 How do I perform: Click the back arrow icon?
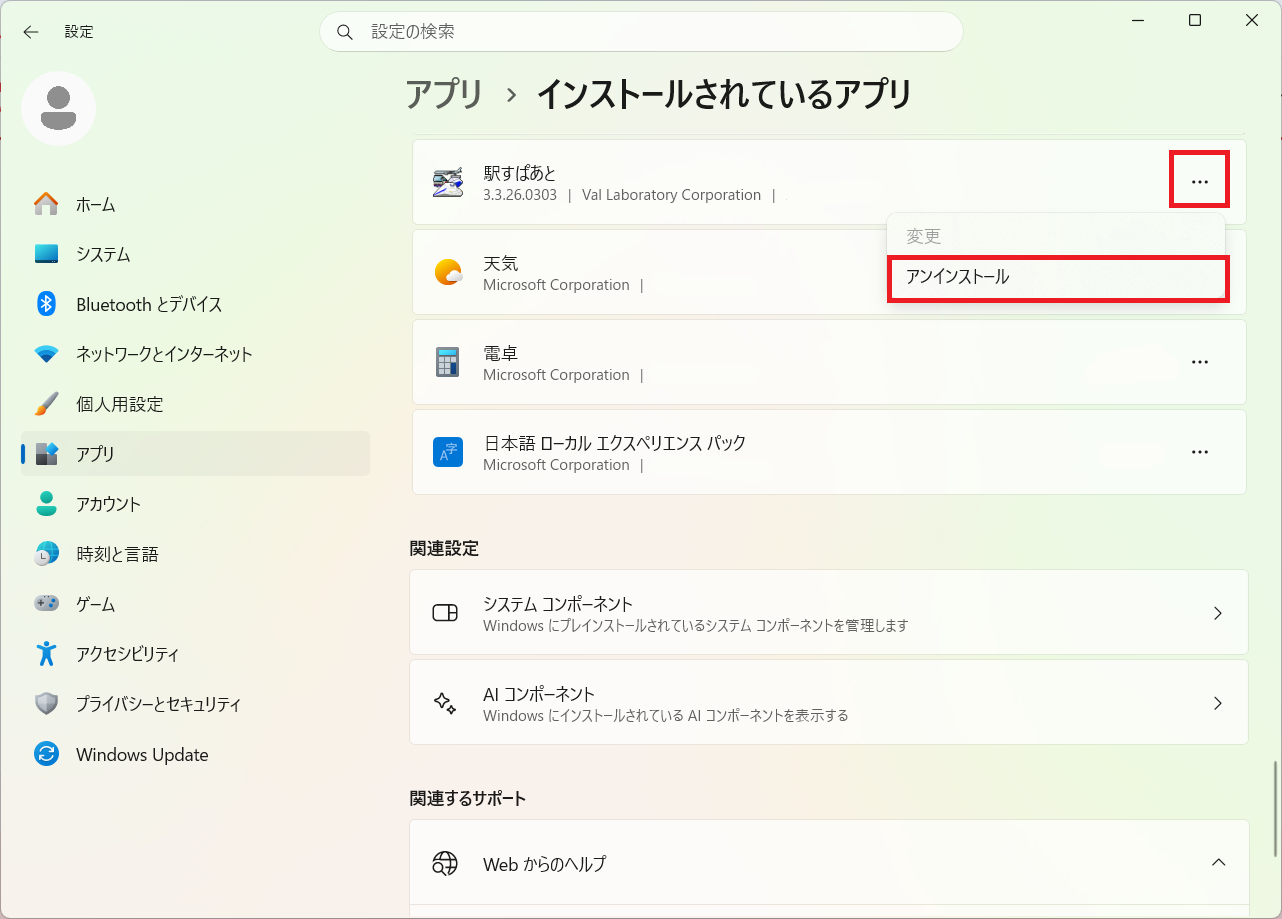coord(31,32)
